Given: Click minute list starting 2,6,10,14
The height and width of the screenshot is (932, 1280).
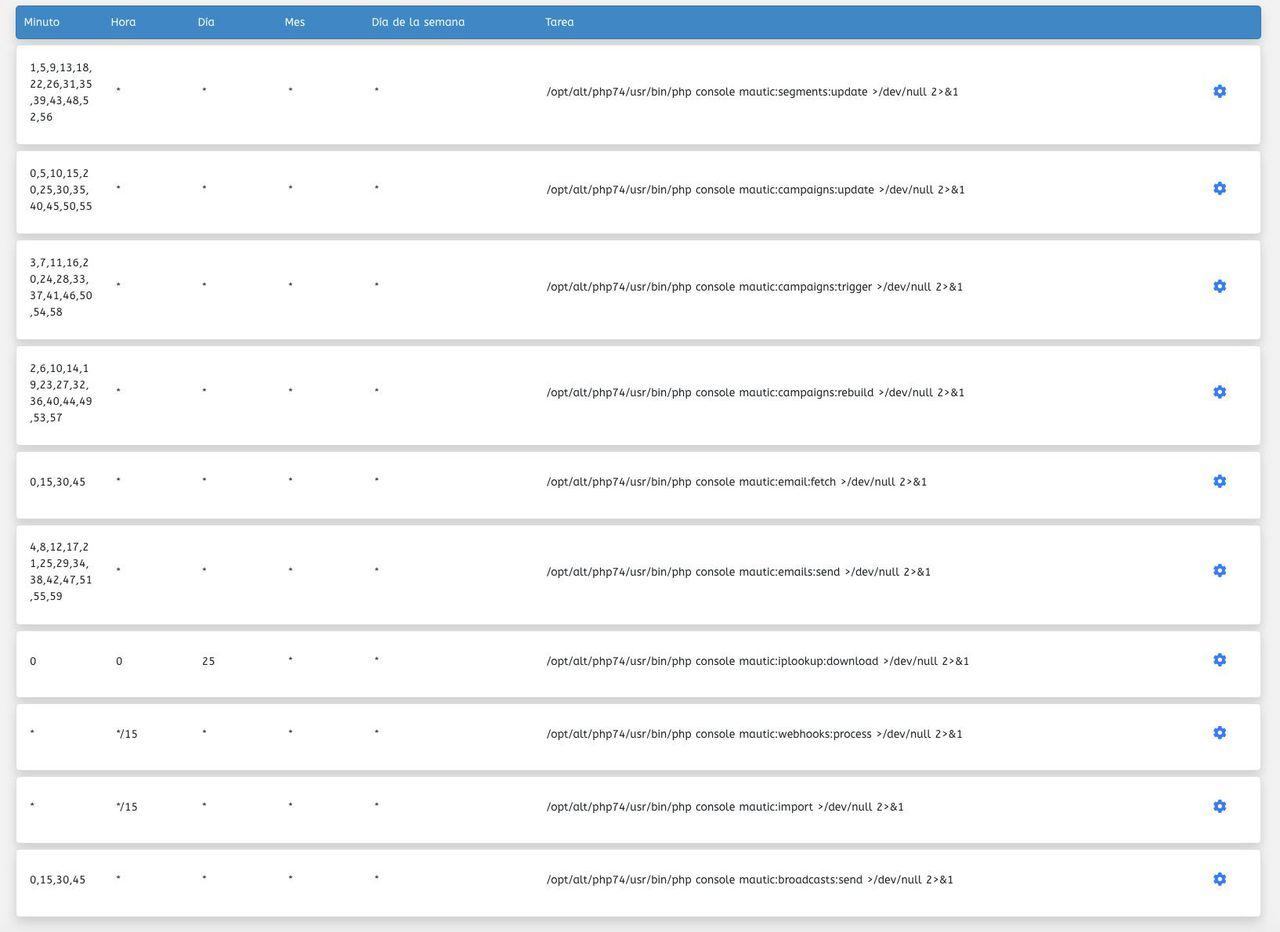Looking at the screenshot, I should coord(60,393).
